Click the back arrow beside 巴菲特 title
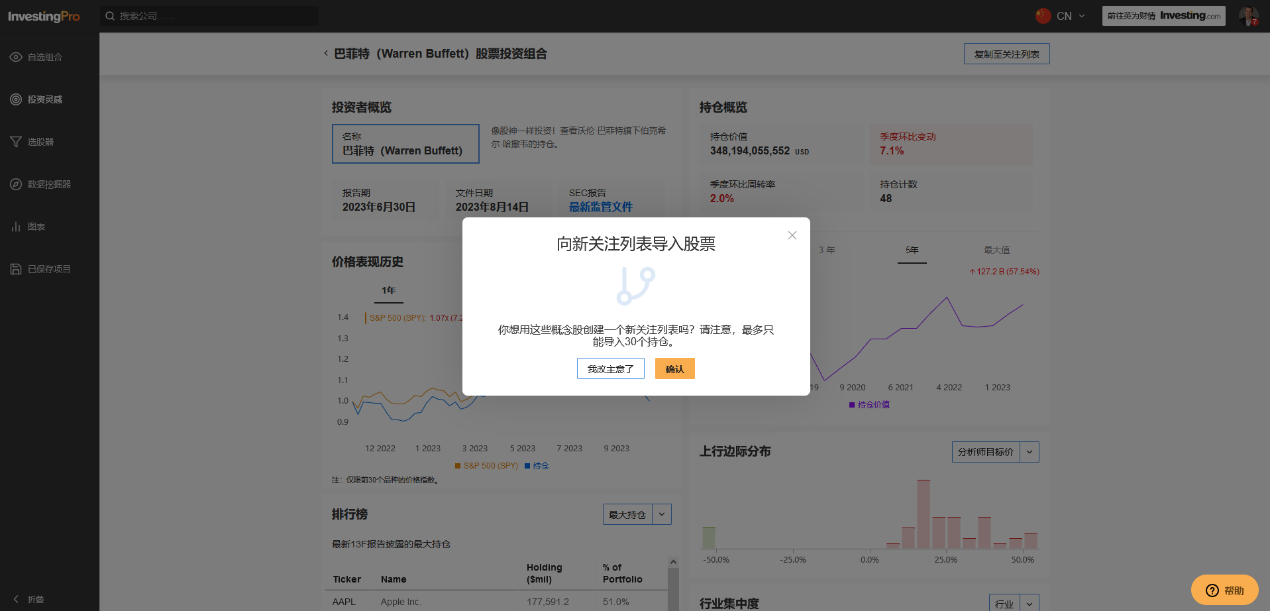Image resolution: width=1270 pixels, height=611 pixels. [x=325, y=54]
